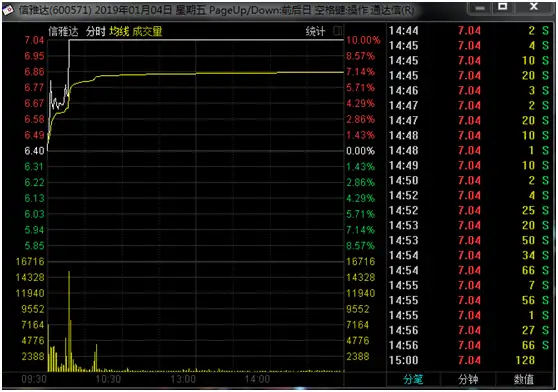
Task: Click the 5.94 price axis label
Action: pos(34,230)
